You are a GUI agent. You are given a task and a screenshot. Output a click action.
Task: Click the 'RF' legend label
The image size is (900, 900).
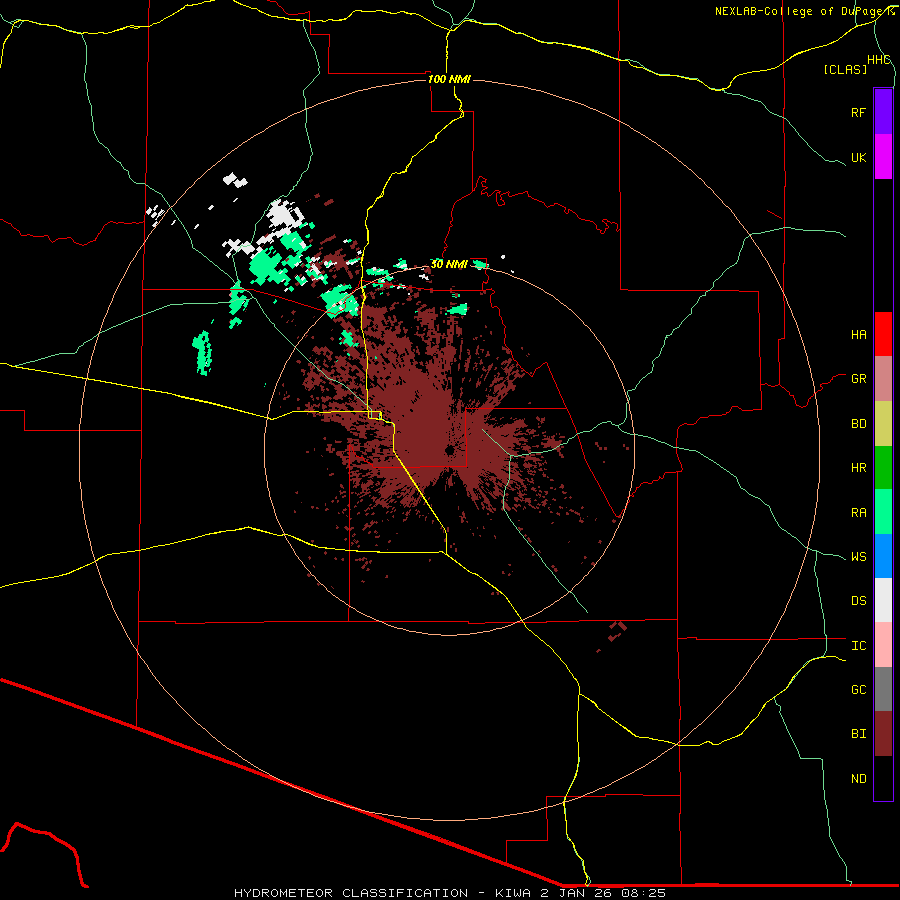coord(858,112)
